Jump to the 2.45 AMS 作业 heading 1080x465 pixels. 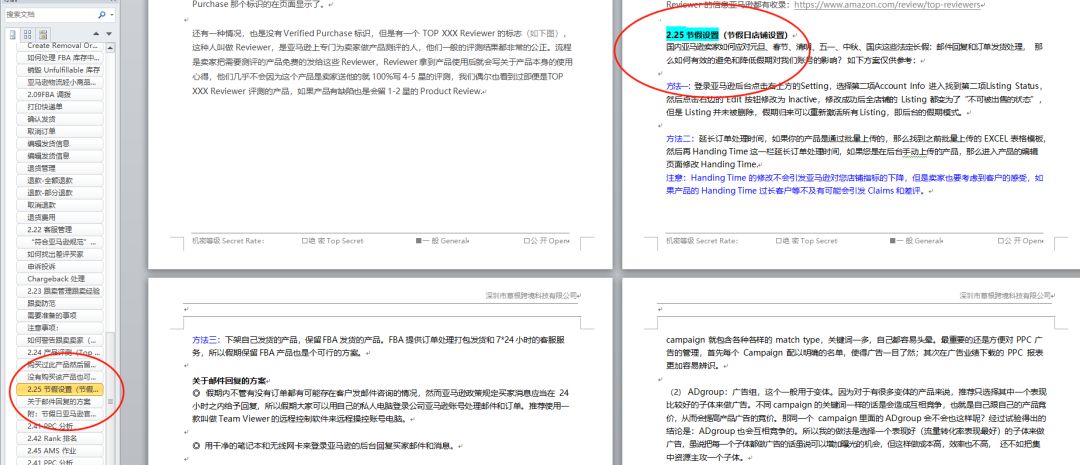pos(61,451)
